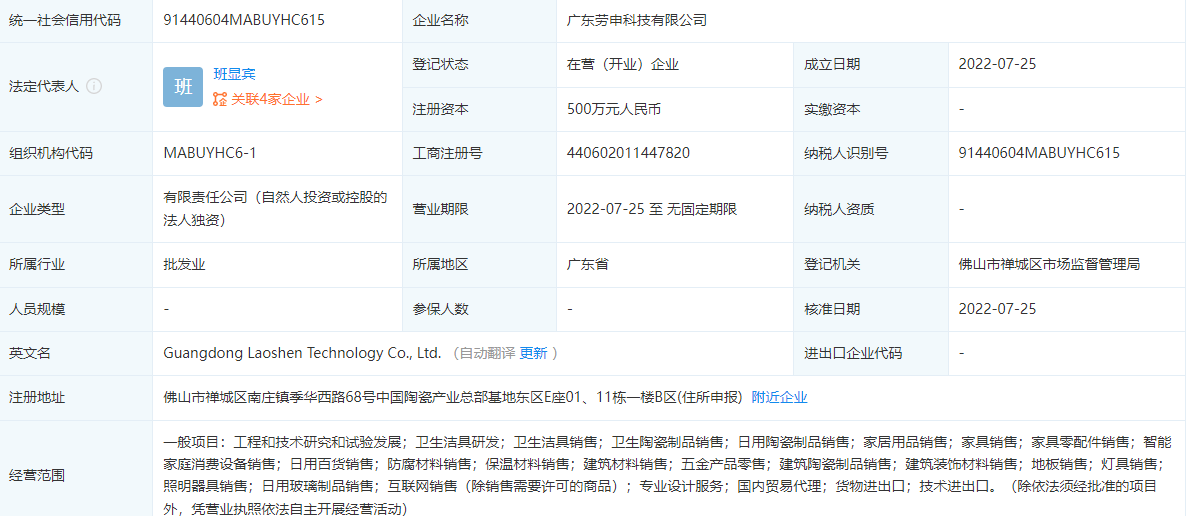Click authority 佛山市禅城区市场监督管理局
The height and width of the screenshot is (516, 1188).
point(1049,264)
